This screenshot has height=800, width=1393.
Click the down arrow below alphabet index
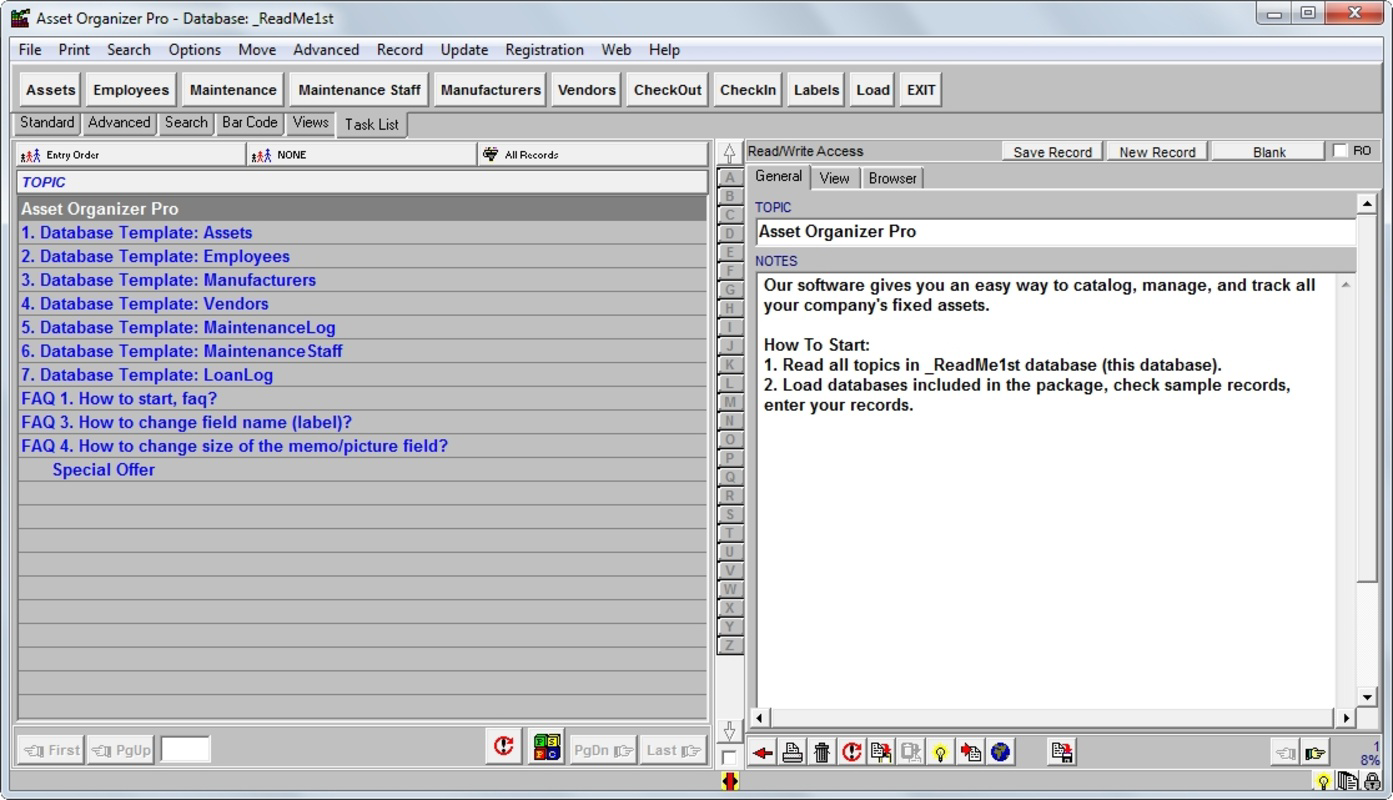coord(729,732)
